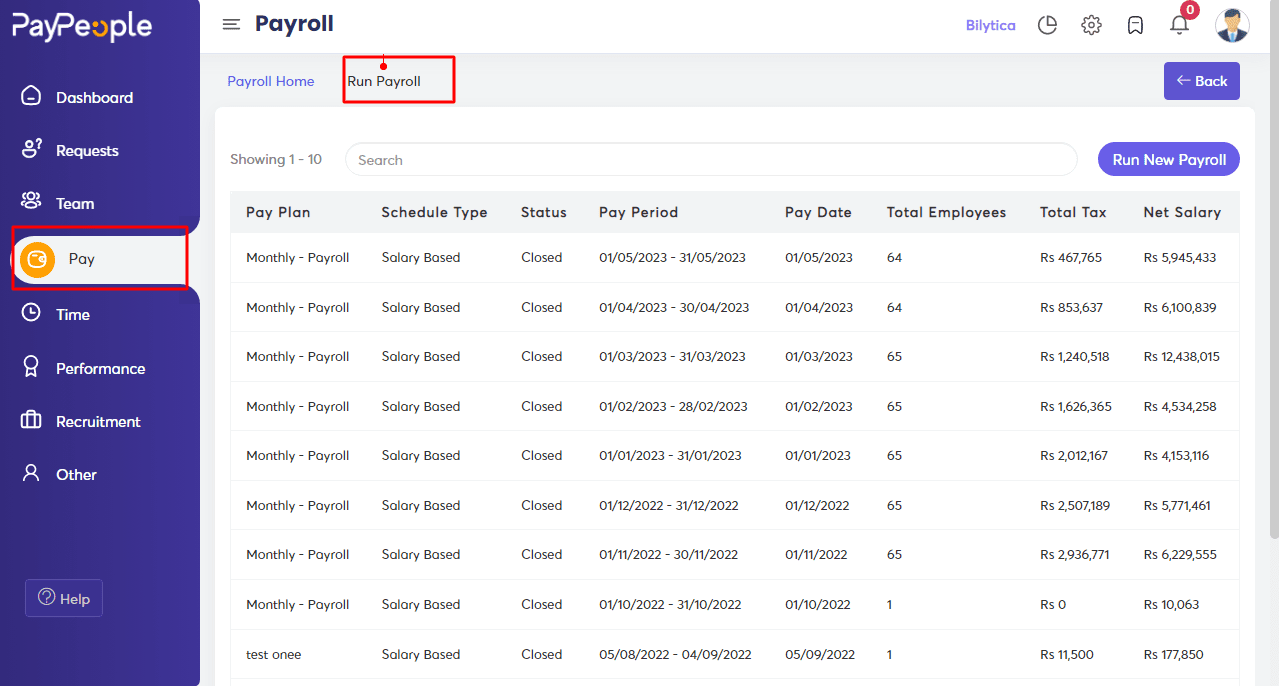Click net salary Rs 10,063
Screen dimensions: 1279x686
tap(1172, 605)
